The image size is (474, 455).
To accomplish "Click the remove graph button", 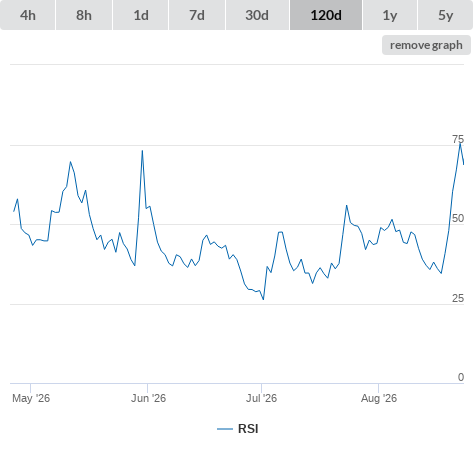I will pyautogui.click(x=426, y=45).
